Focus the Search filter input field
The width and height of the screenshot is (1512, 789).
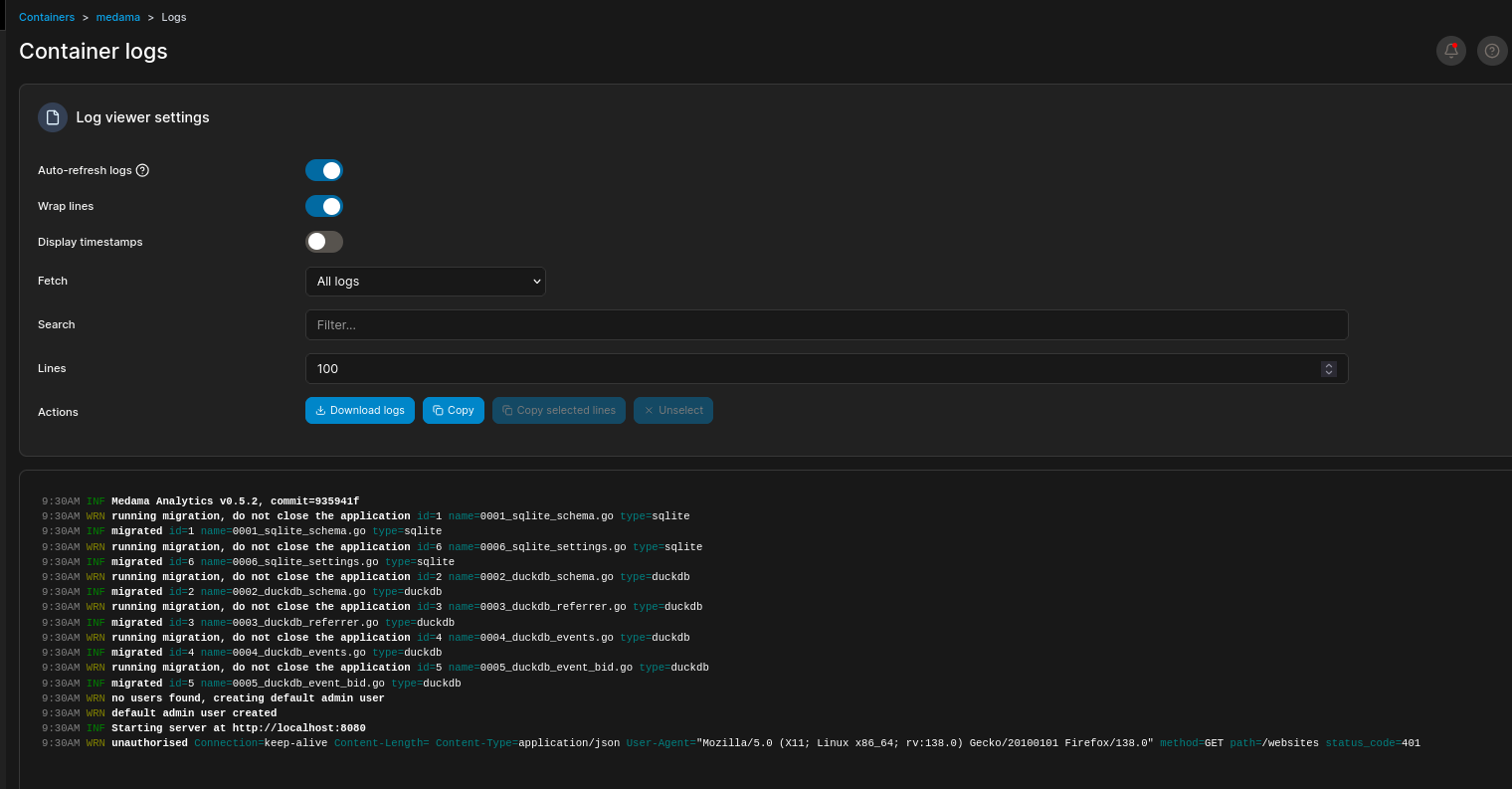tap(827, 325)
